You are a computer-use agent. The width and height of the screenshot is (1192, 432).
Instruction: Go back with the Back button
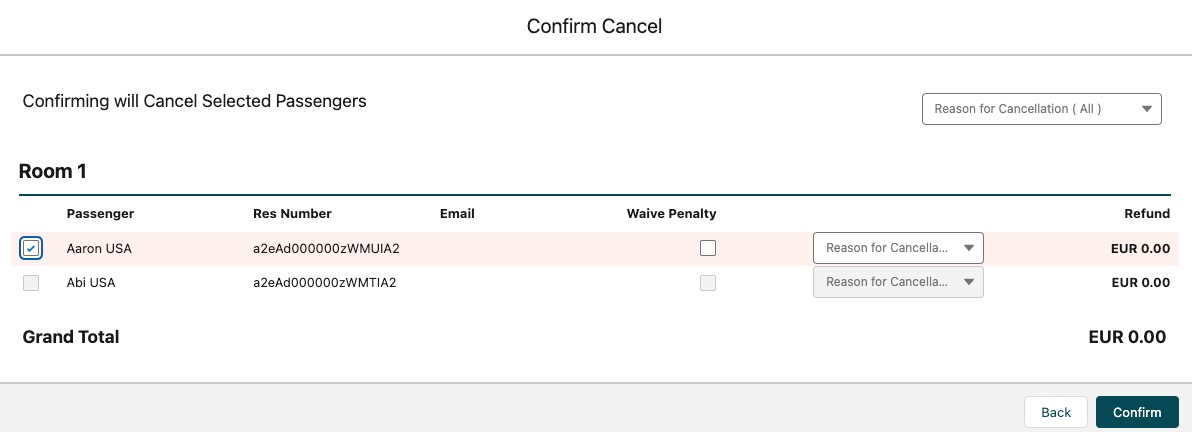[1056, 412]
